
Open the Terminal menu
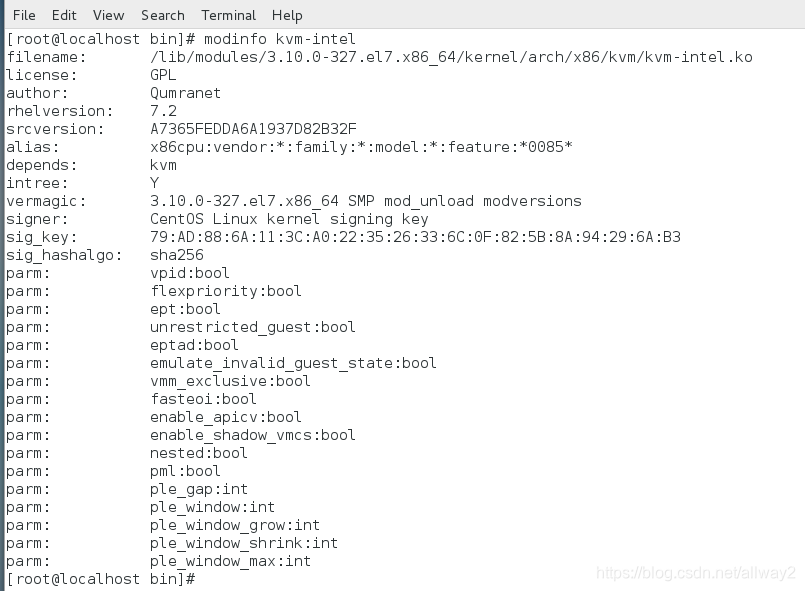click(x=228, y=15)
